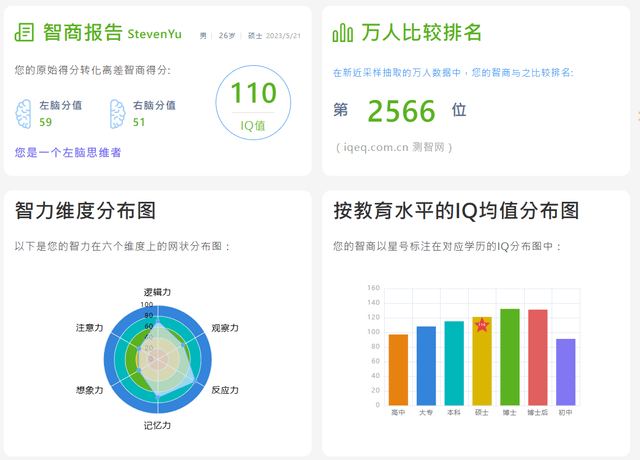
Task: Click the 110 IQ value circle
Action: click(x=253, y=102)
